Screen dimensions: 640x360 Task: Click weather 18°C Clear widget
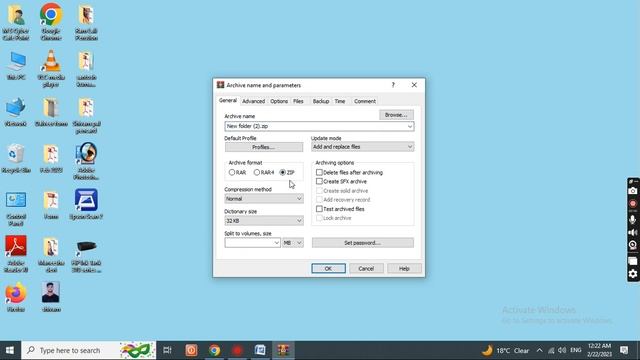pos(505,350)
